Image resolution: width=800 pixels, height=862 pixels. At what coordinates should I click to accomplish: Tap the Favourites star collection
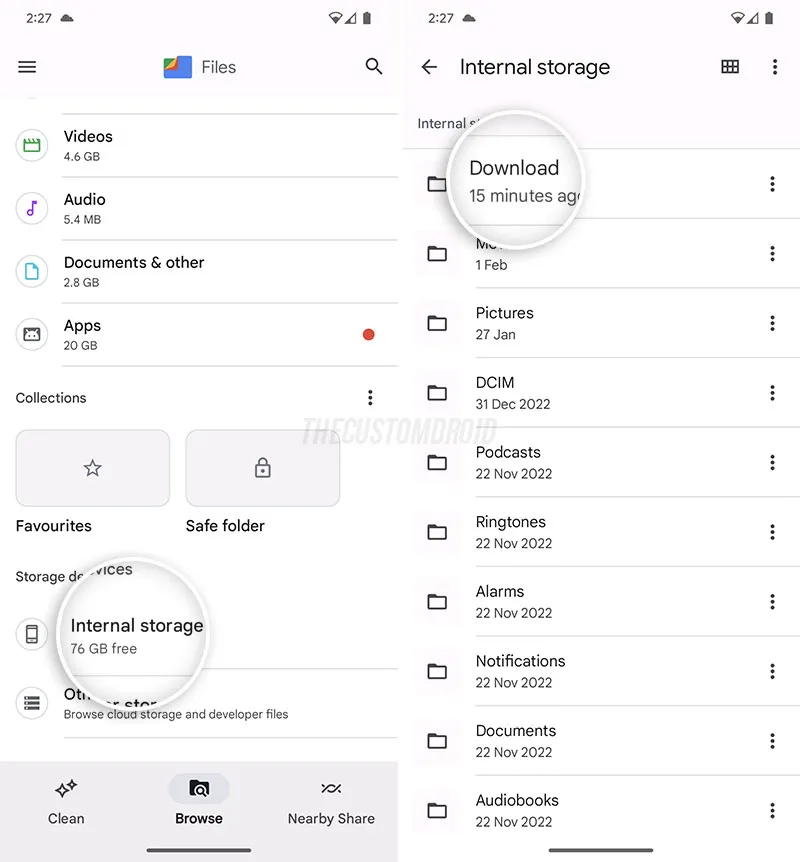(92, 468)
